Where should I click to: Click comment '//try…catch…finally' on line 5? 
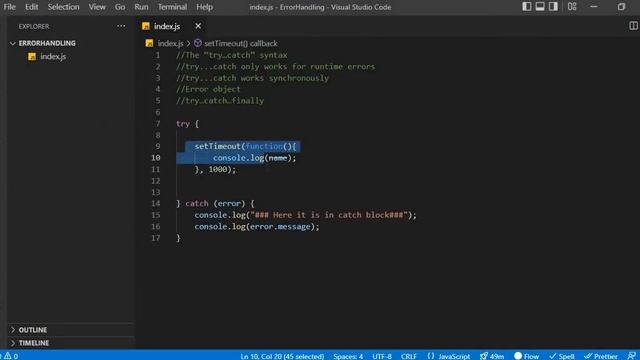(x=220, y=101)
